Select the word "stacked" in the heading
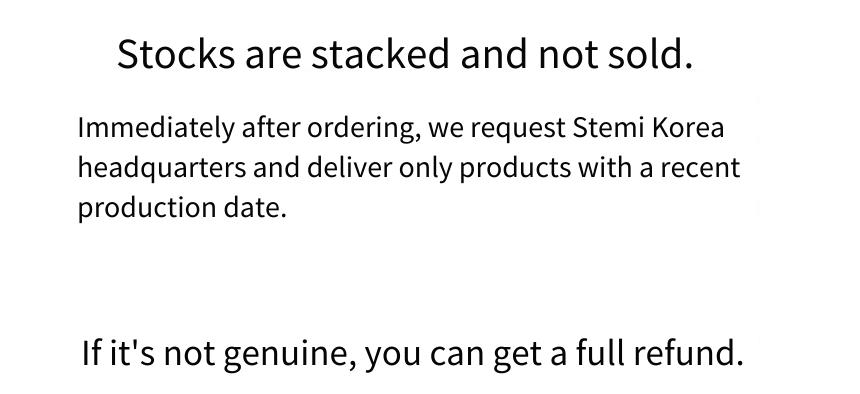Image resolution: width=860 pixels, height=394 pixels. (380, 54)
